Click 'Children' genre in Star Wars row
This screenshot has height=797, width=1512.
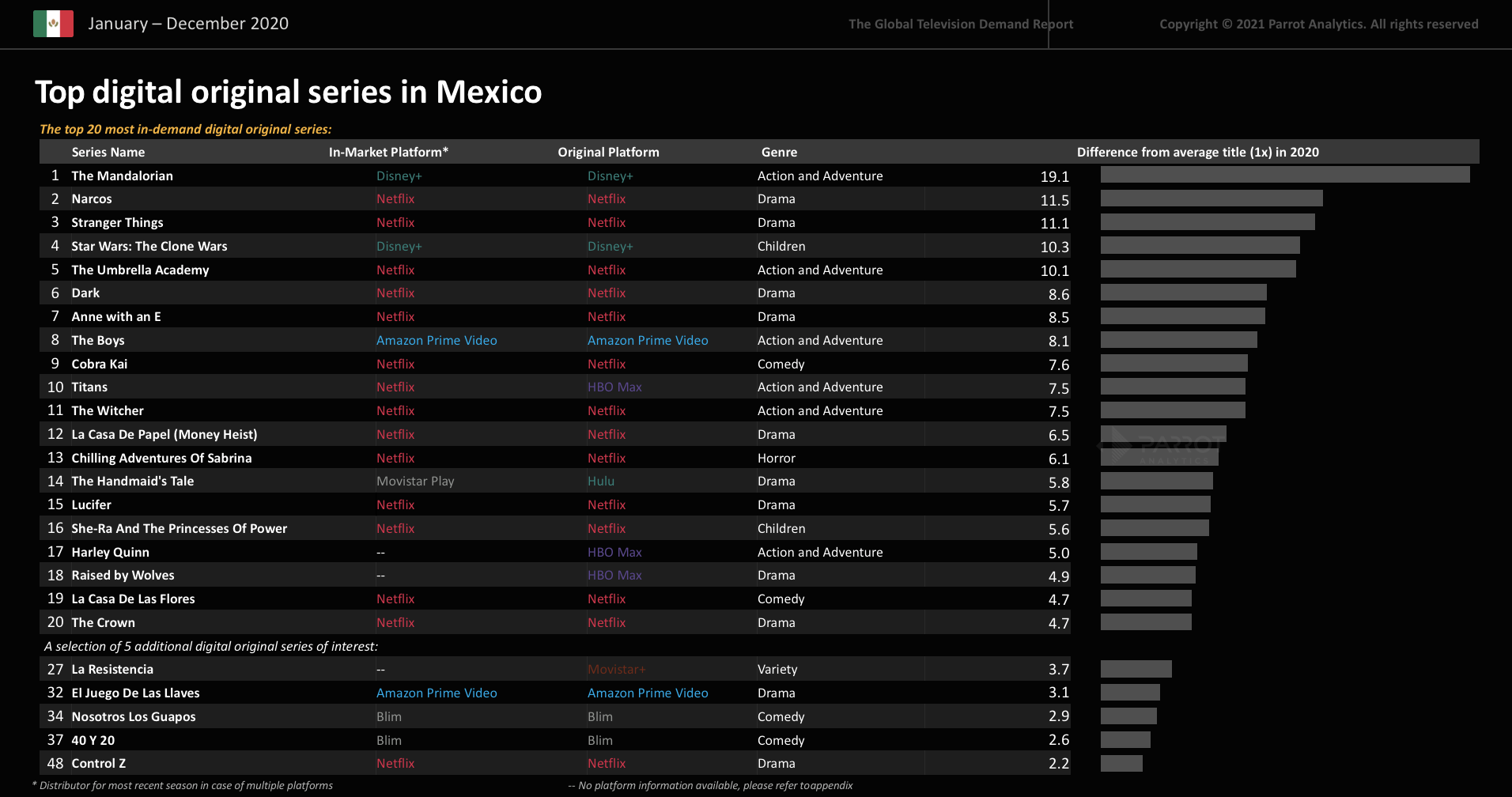point(781,246)
